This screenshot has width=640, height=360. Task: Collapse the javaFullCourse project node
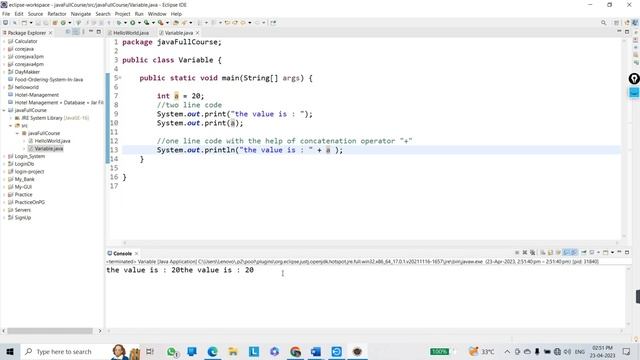click(4, 110)
